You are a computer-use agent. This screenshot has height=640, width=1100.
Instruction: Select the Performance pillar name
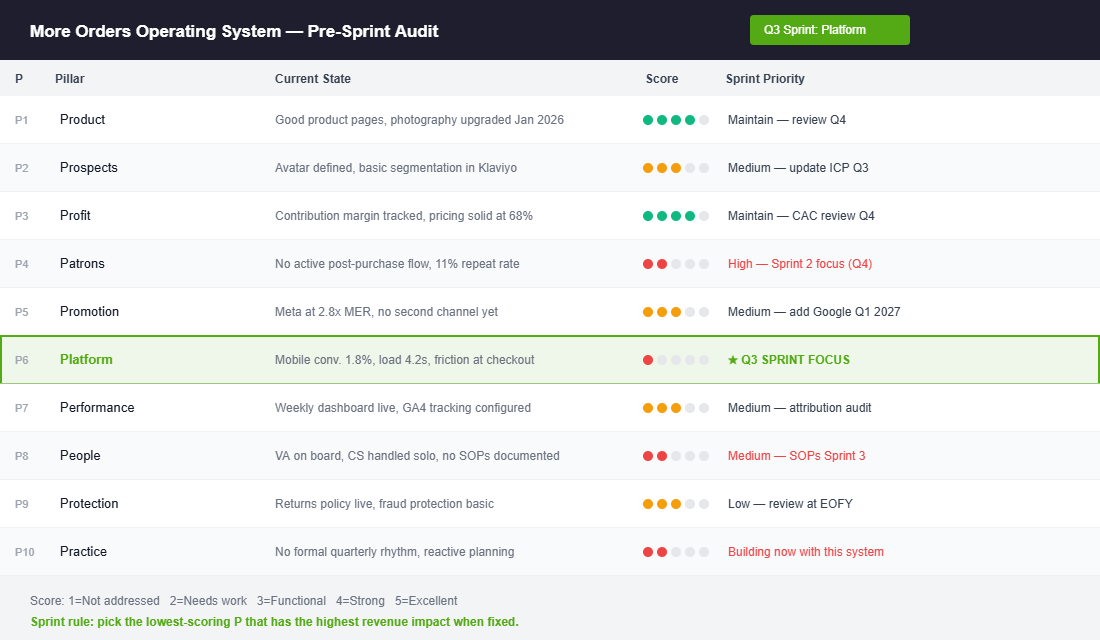click(x=97, y=408)
